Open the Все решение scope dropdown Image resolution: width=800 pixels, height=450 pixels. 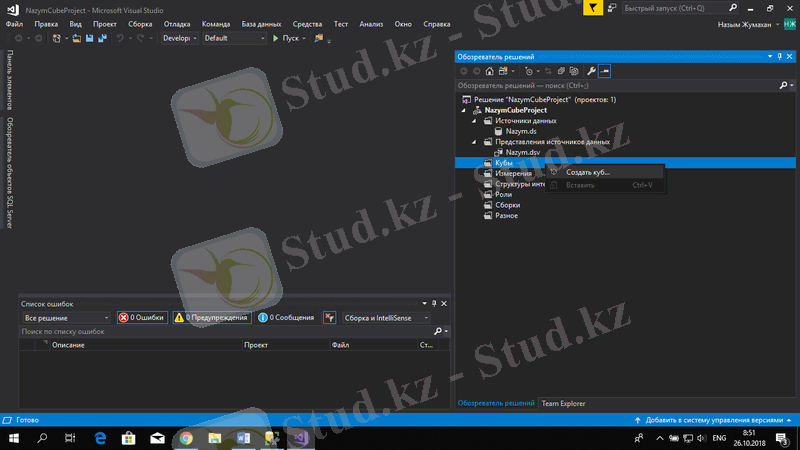[65, 318]
